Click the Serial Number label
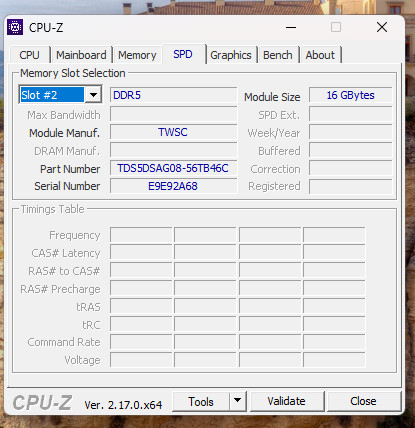This screenshot has width=415, height=428. click(67, 186)
